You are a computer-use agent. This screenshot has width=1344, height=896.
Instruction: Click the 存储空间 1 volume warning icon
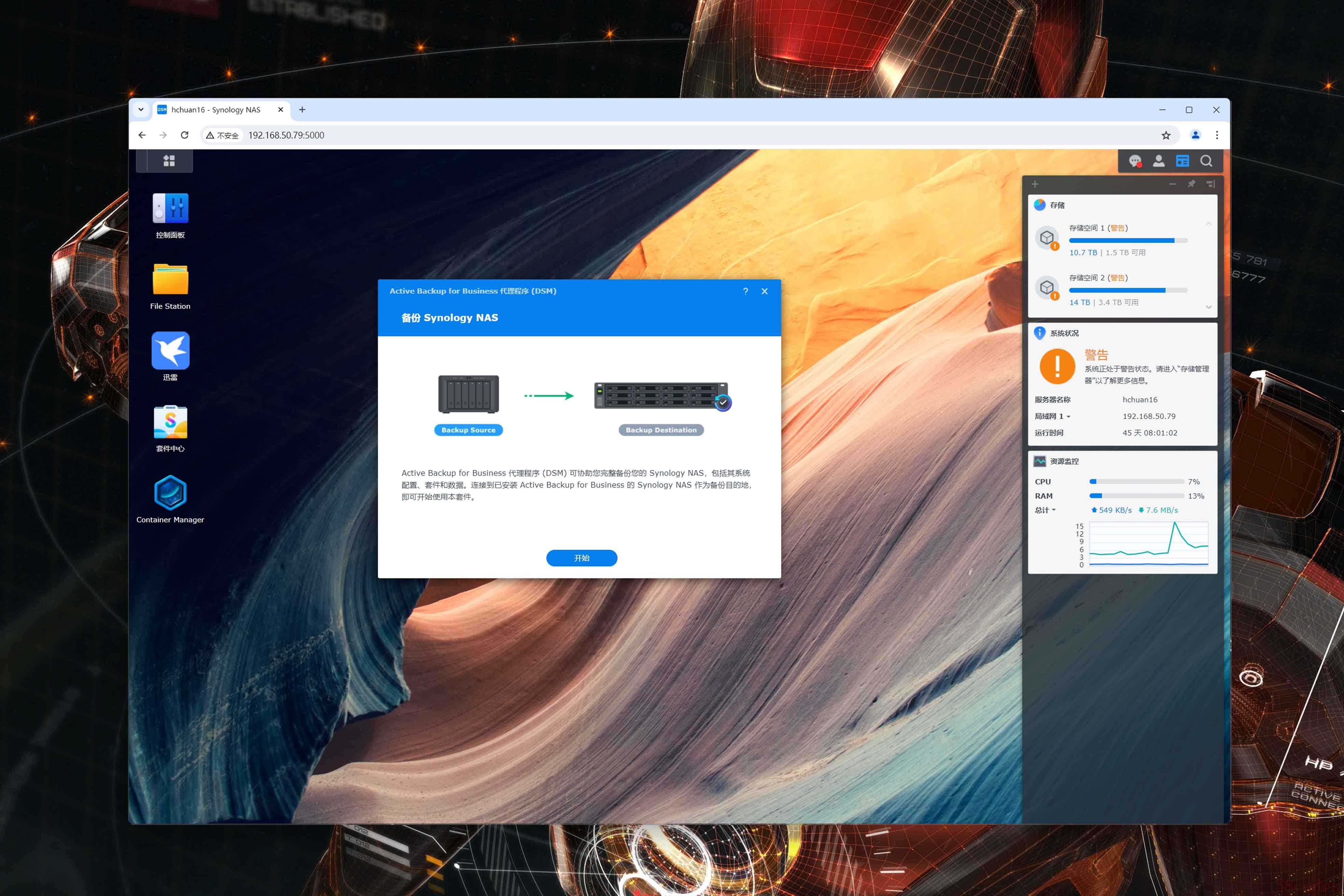tap(1047, 238)
